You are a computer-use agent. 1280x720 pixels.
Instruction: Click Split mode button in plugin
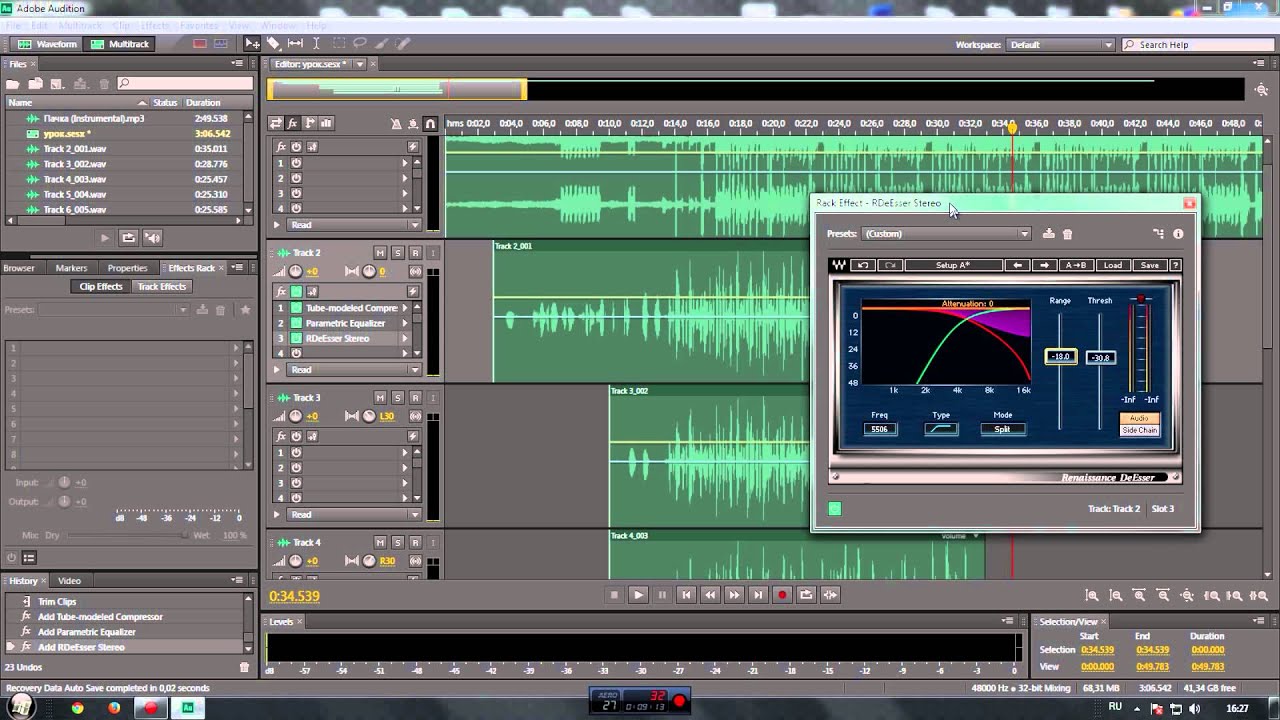click(1002, 429)
